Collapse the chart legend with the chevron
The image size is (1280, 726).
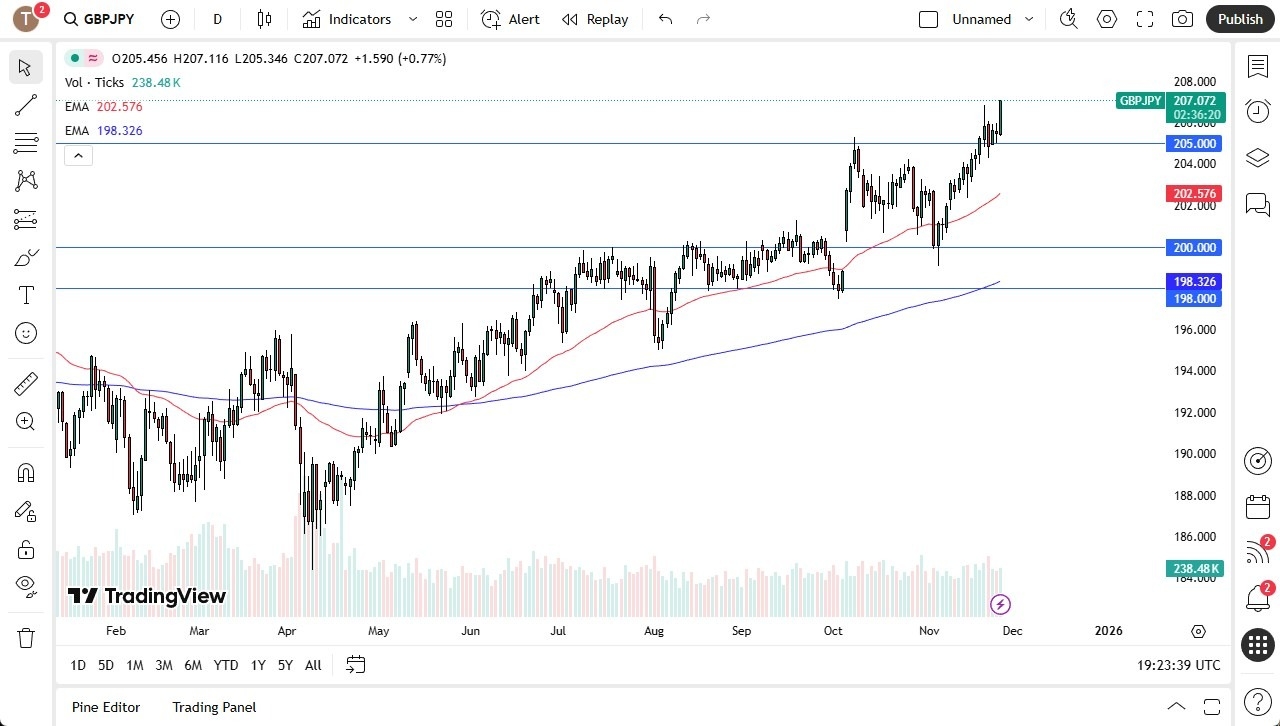[78, 155]
